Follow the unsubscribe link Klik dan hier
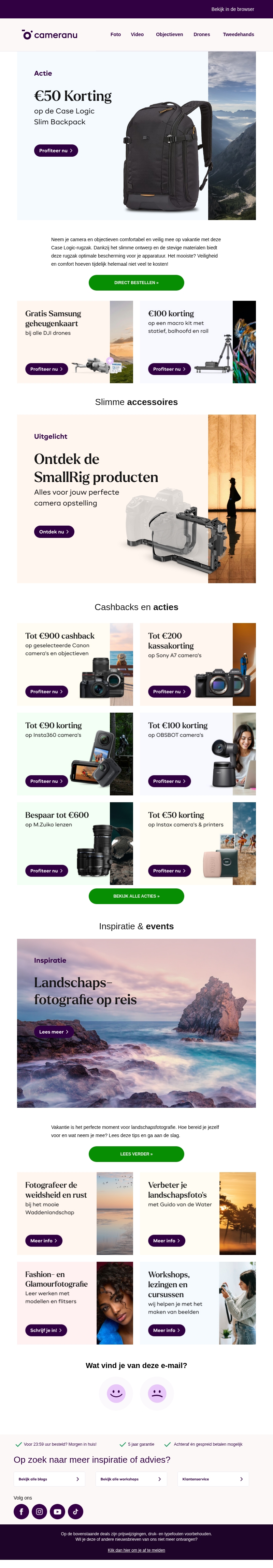The height and width of the screenshot is (1568, 273). point(136,1550)
